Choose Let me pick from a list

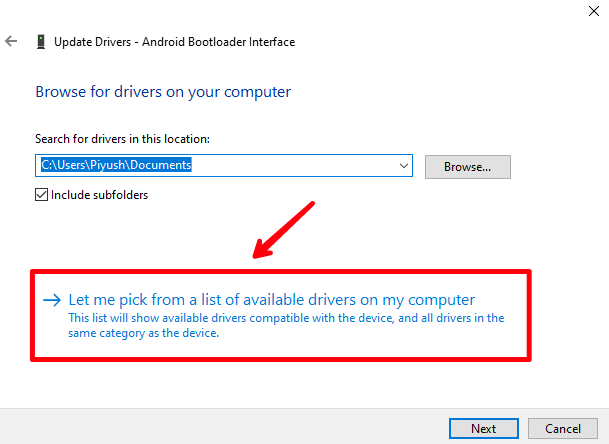271,299
